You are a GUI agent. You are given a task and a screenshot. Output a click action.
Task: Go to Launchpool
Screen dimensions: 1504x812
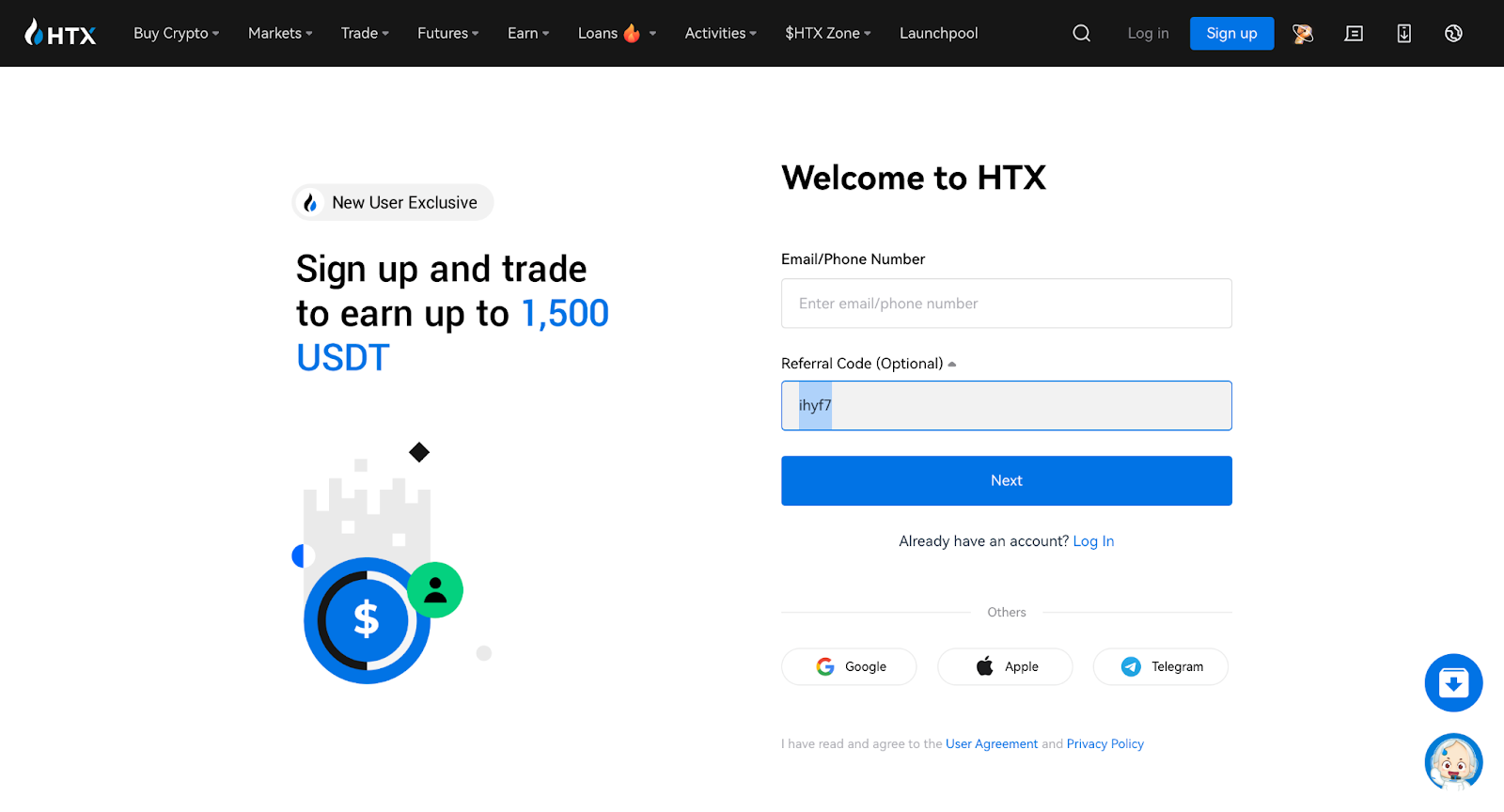(938, 33)
